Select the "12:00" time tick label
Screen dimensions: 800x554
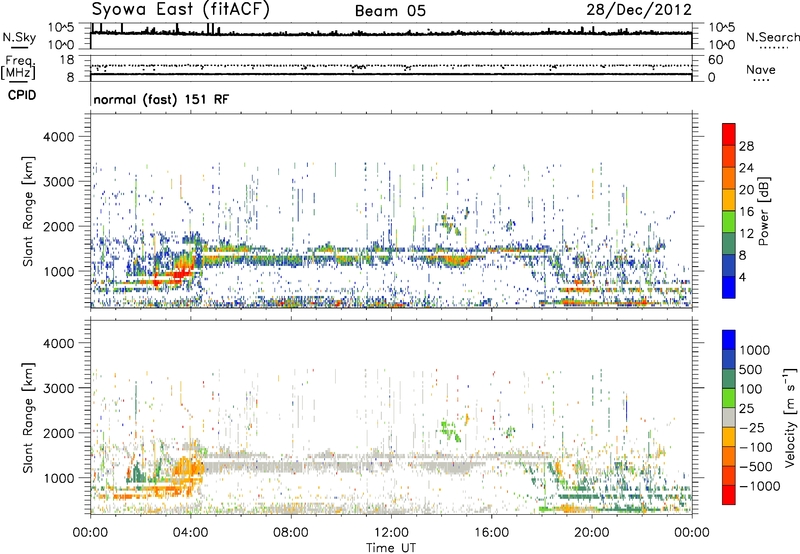tap(391, 533)
